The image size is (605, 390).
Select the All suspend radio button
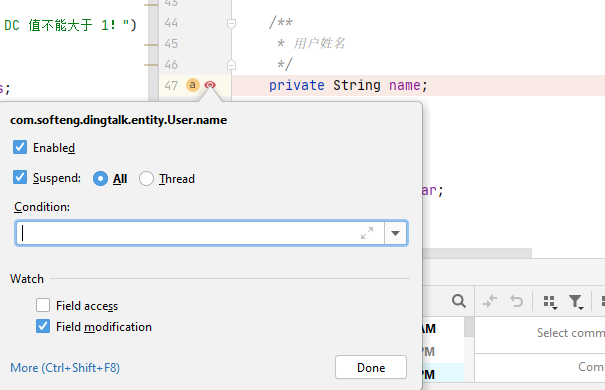(100, 179)
